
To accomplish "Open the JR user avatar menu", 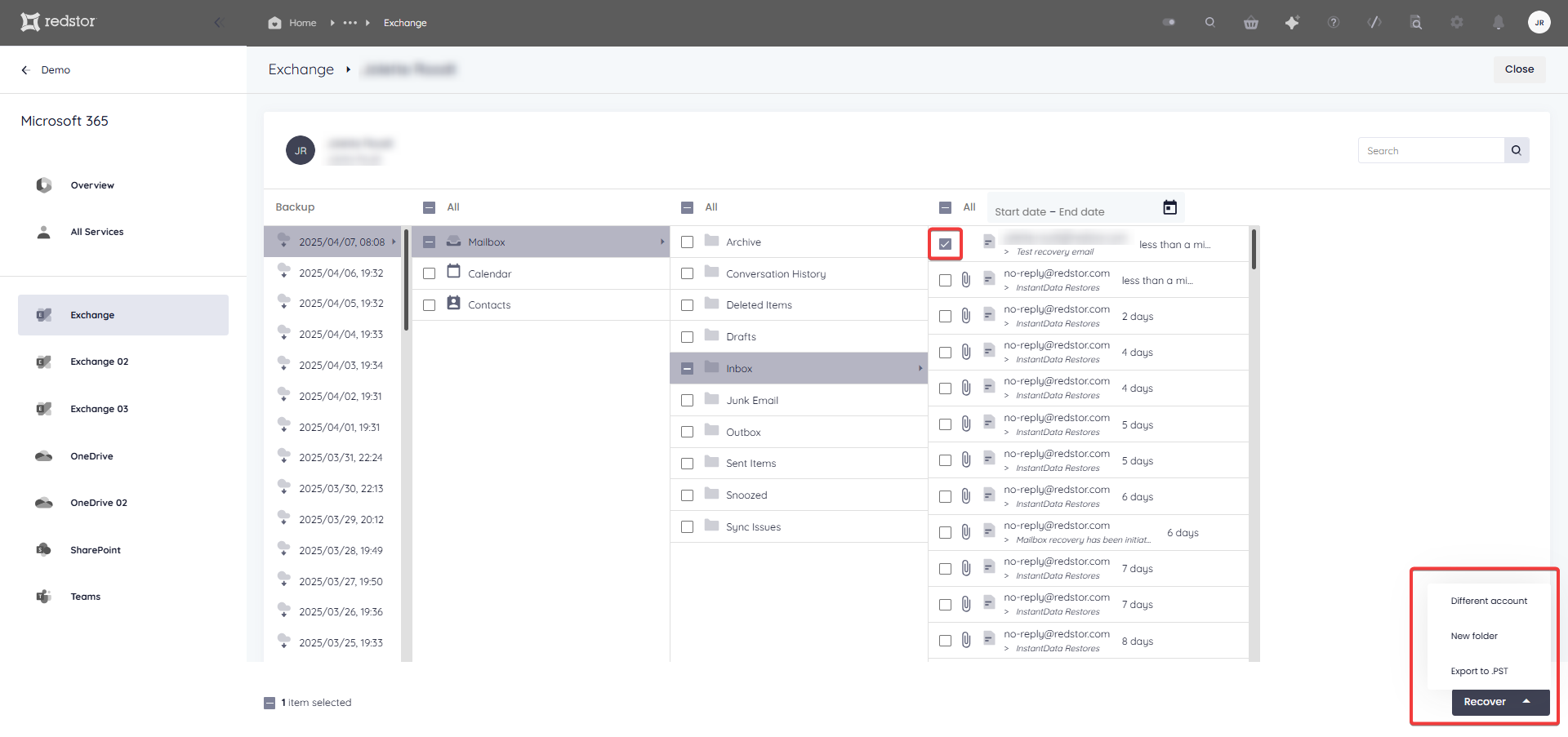I will click(x=1539, y=23).
